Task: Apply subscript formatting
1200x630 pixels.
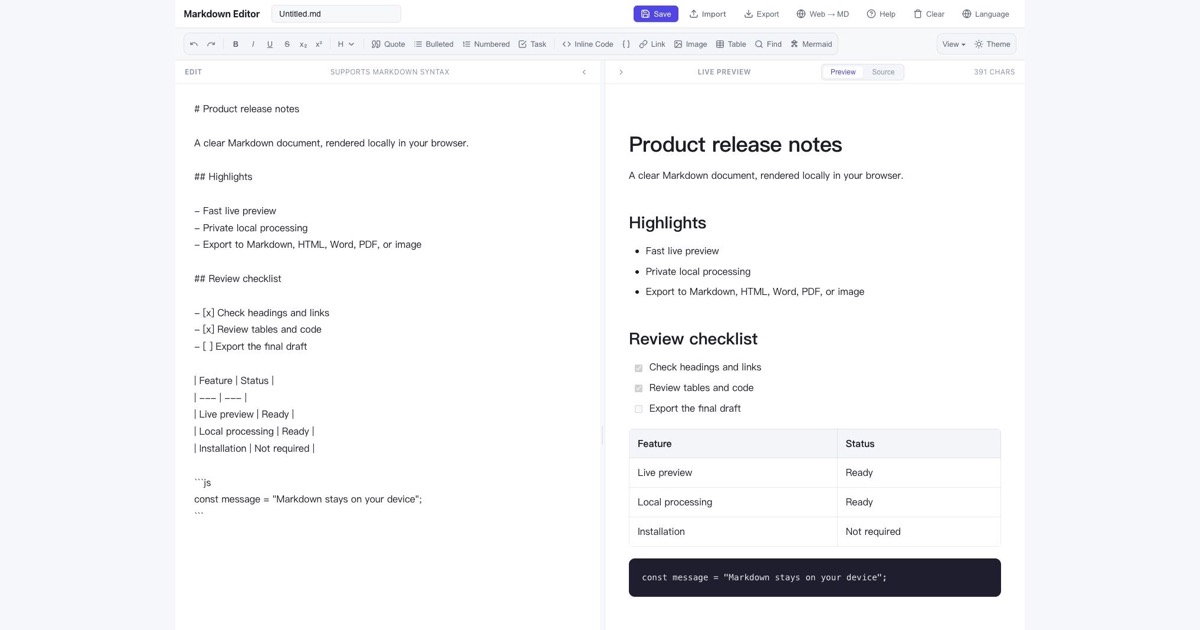Action: pyautogui.click(x=303, y=44)
